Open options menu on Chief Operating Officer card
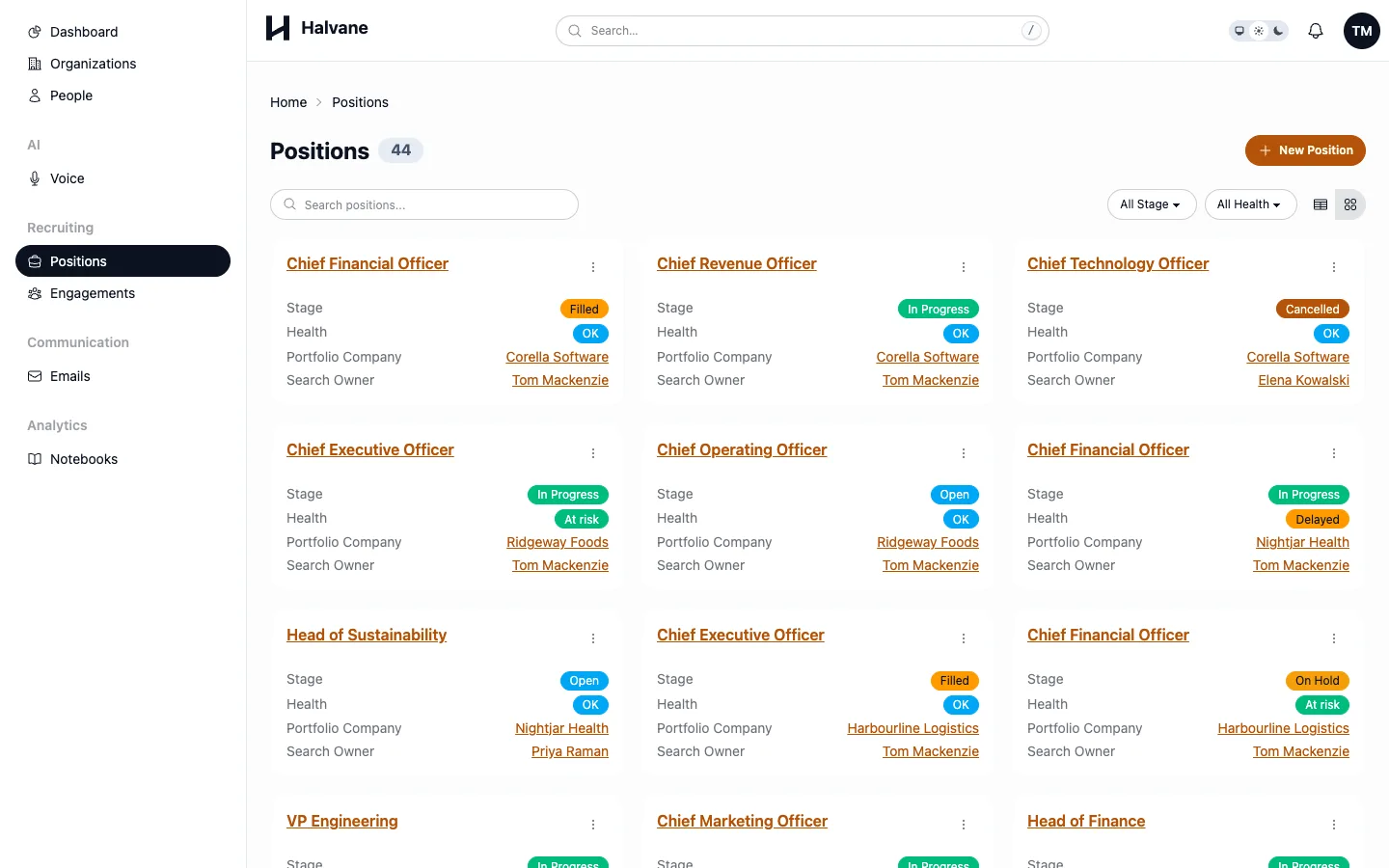 coord(964,453)
